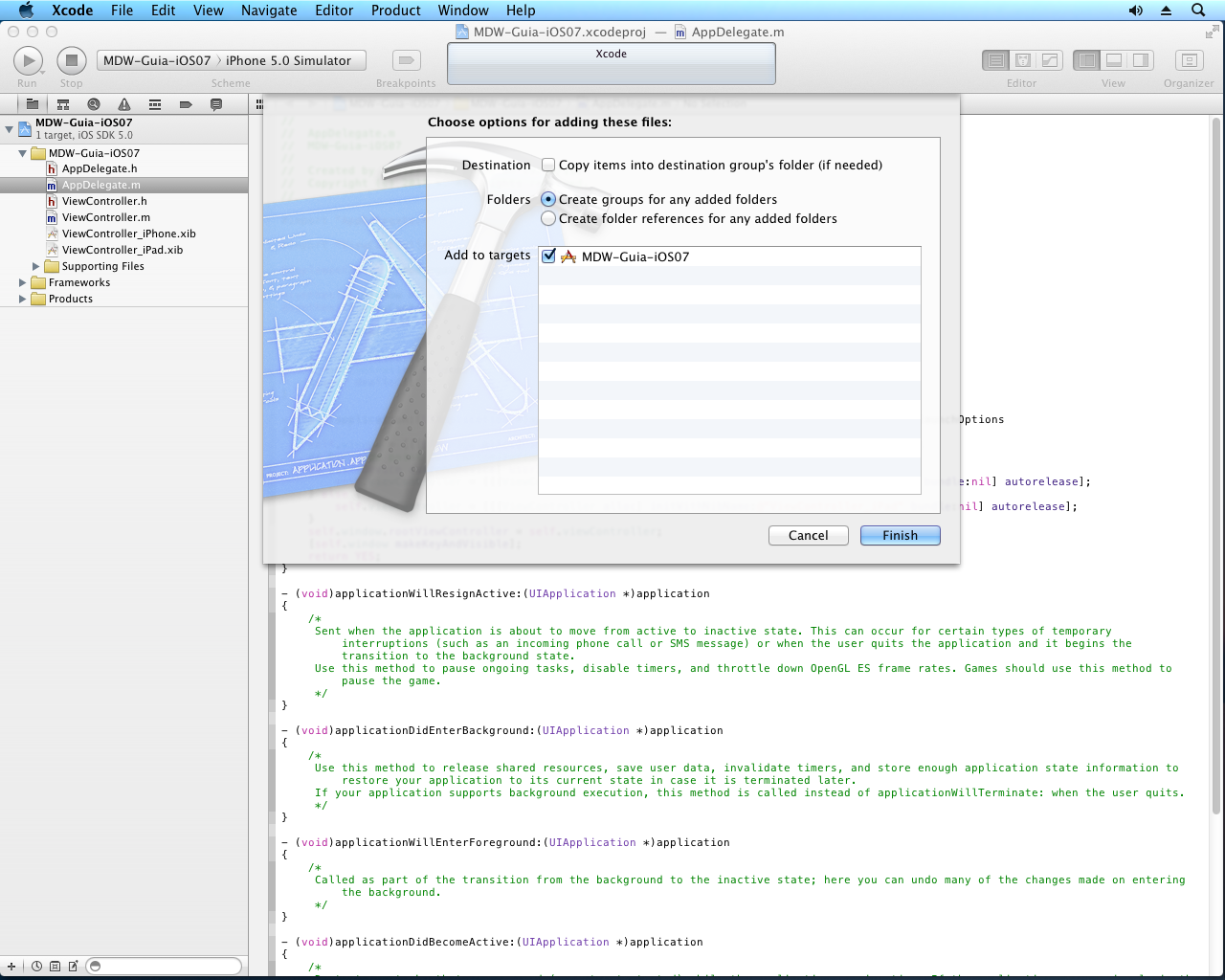The image size is (1225, 980).
Task: Expand the Frameworks folder
Action: pos(23,282)
